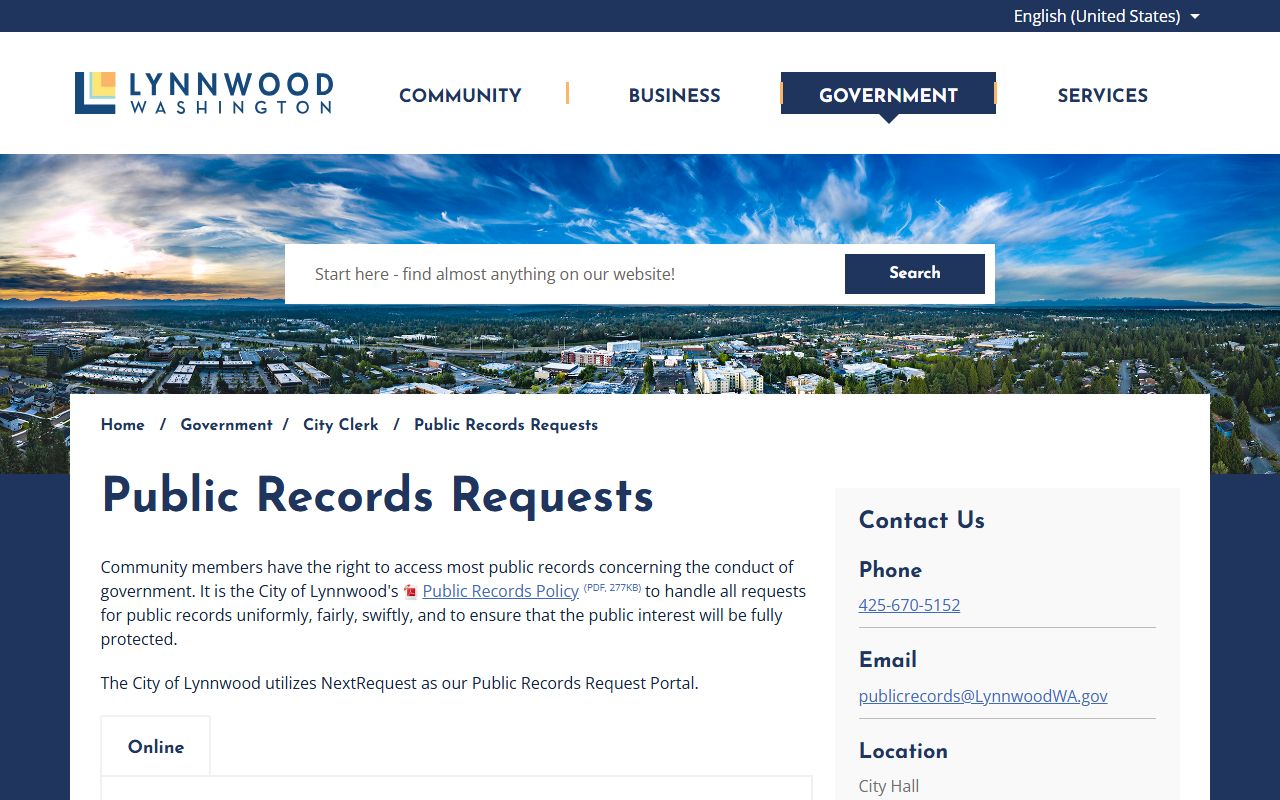Go to Home breadcrumb
The height and width of the screenshot is (800, 1280).
pyautogui.click(x=123, y=425)
